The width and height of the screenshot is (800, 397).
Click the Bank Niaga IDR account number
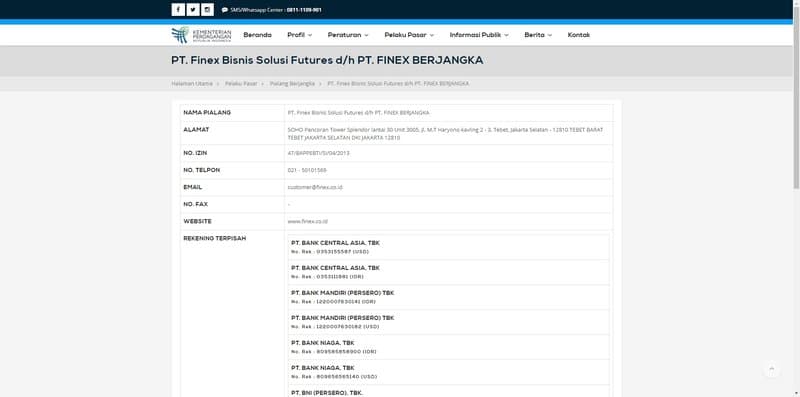[x=334, y=352]
